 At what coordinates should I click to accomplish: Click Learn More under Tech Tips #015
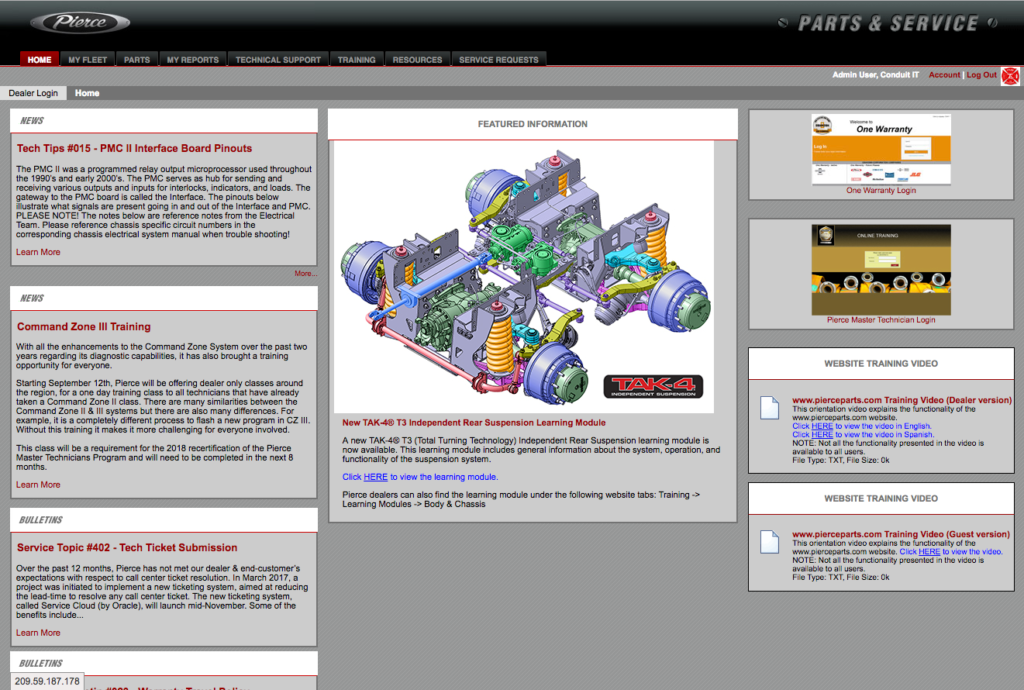coord(38,252)
